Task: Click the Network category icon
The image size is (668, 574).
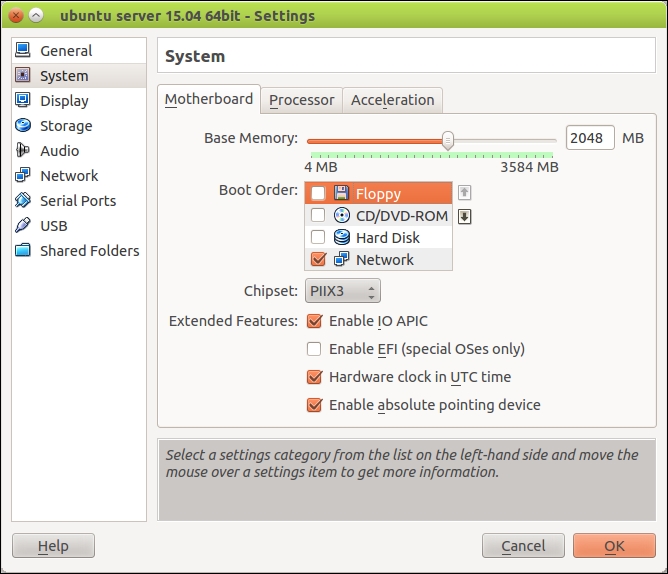Action: click(23, 175)
